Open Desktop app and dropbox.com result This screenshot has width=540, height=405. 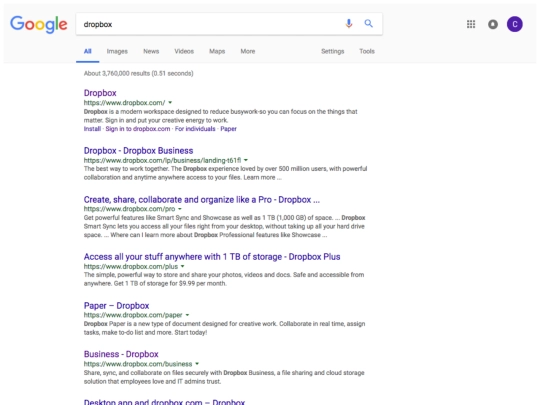(164, 402)
